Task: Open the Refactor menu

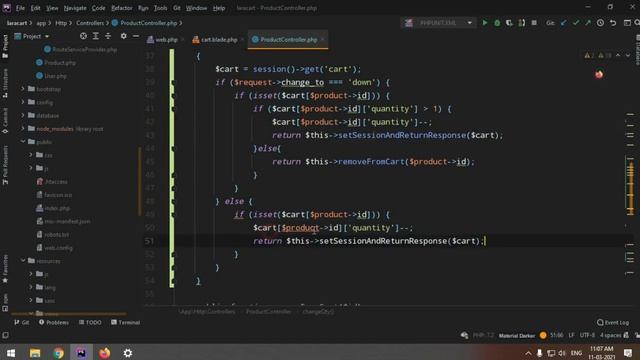Action: (122, 8)
